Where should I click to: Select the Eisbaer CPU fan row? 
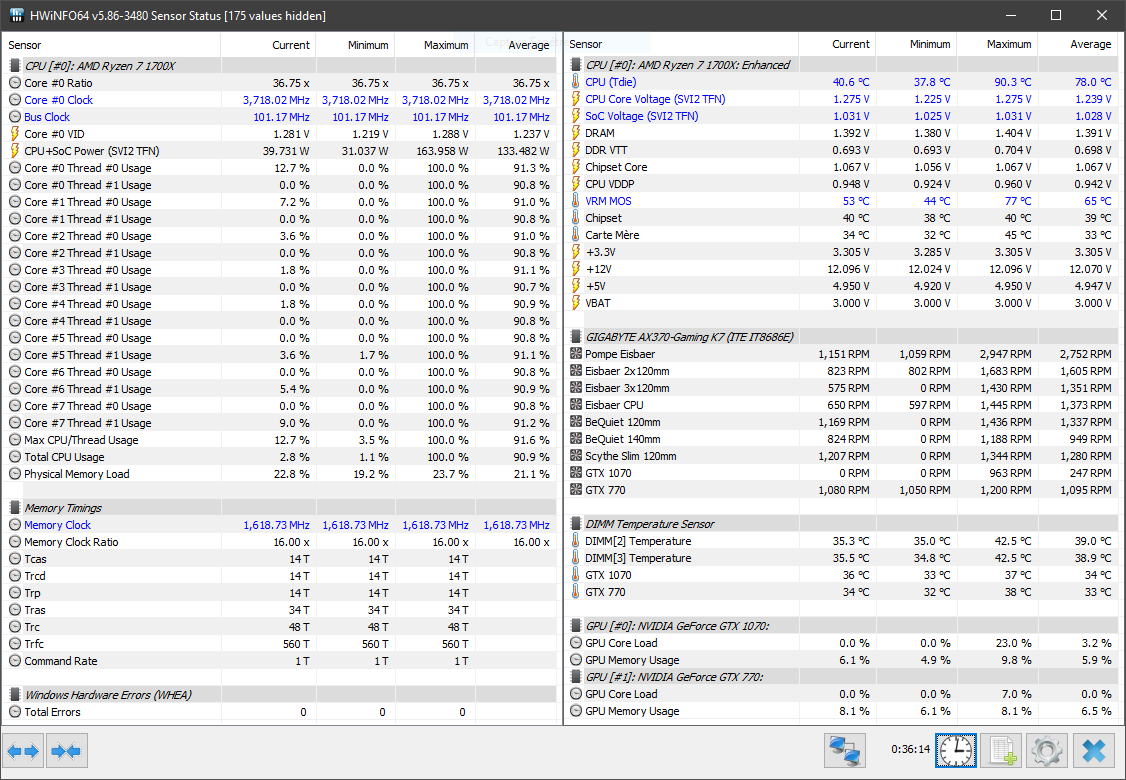click(841, 405)
